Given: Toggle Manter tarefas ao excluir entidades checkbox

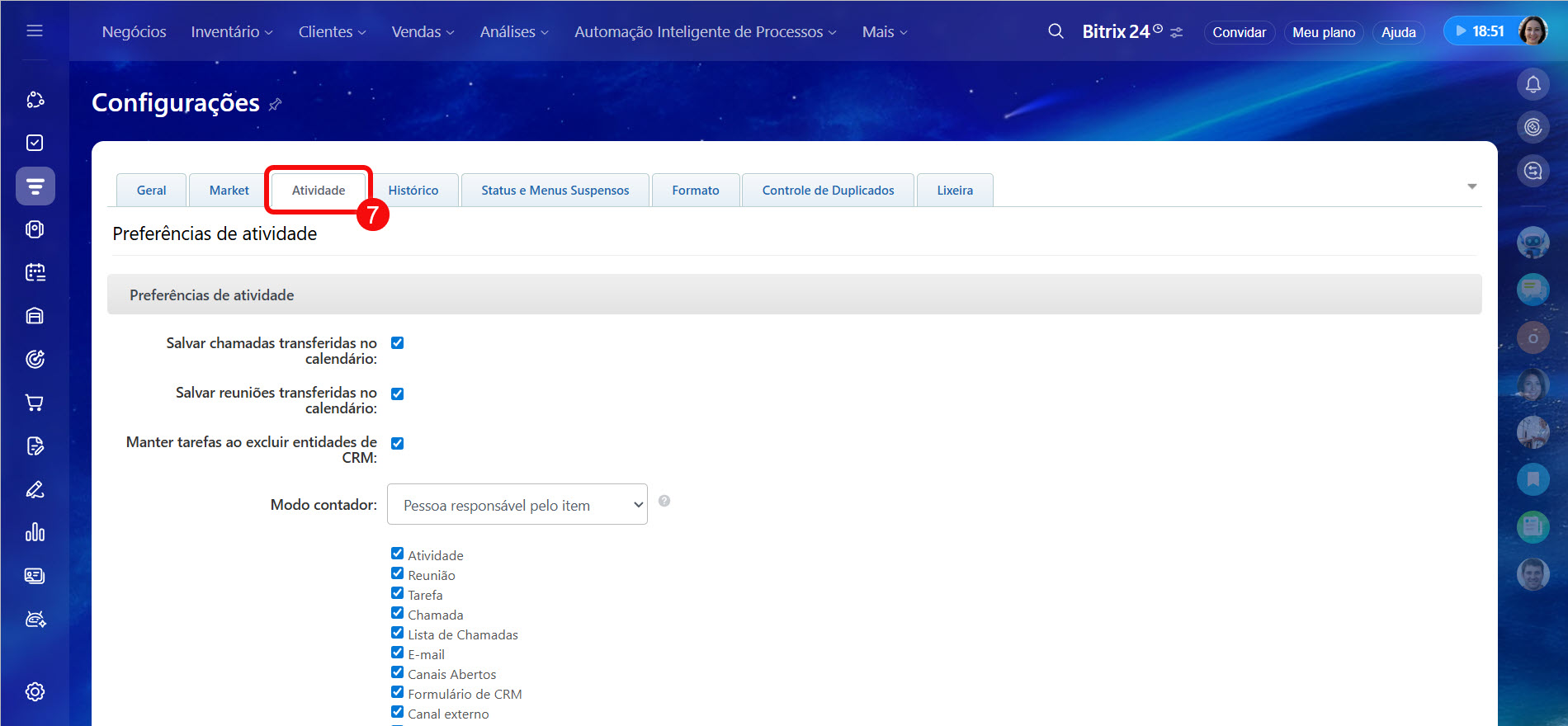Looking at the screenshot, I should [x=397, y=443].
